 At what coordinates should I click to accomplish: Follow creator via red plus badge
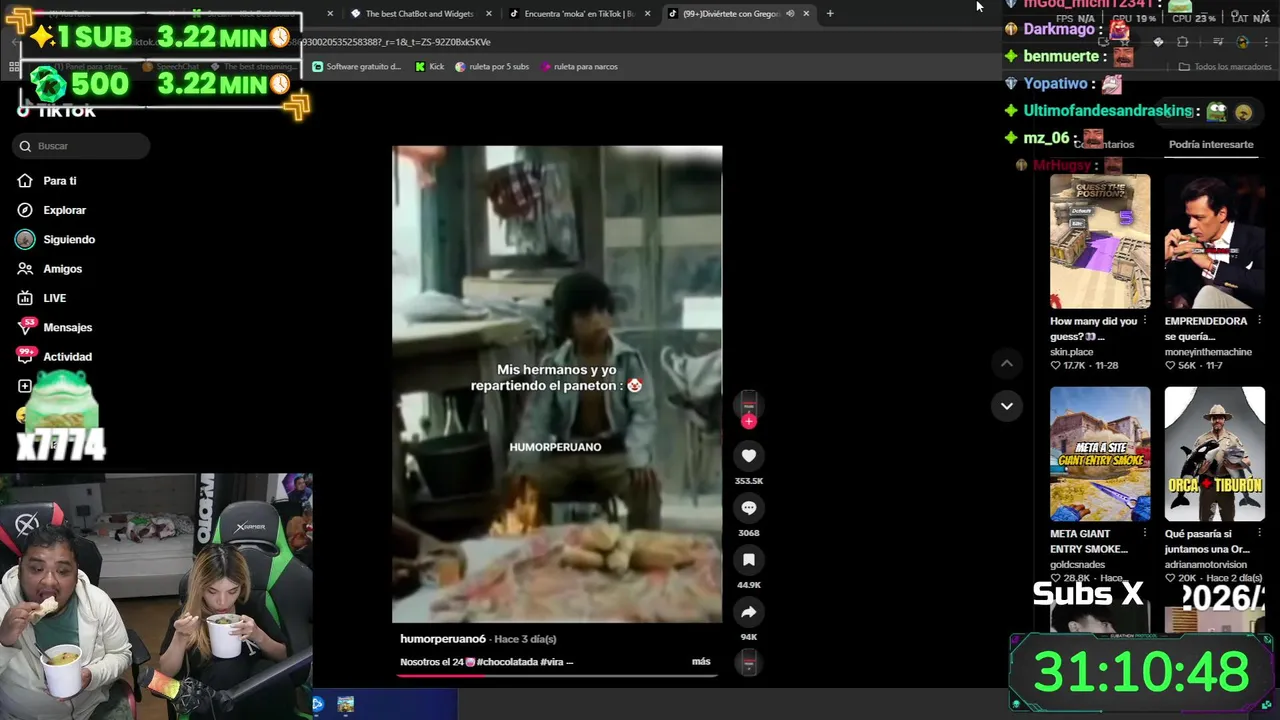pos(749,421)
